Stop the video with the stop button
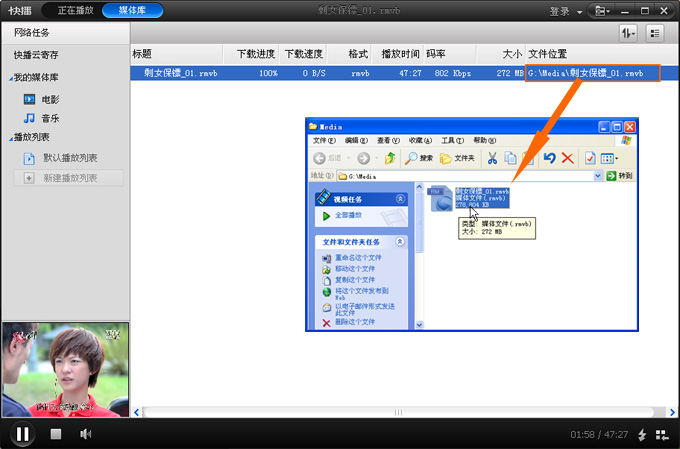680x449 pixels. pyautogui.click(x=56, y=434)
